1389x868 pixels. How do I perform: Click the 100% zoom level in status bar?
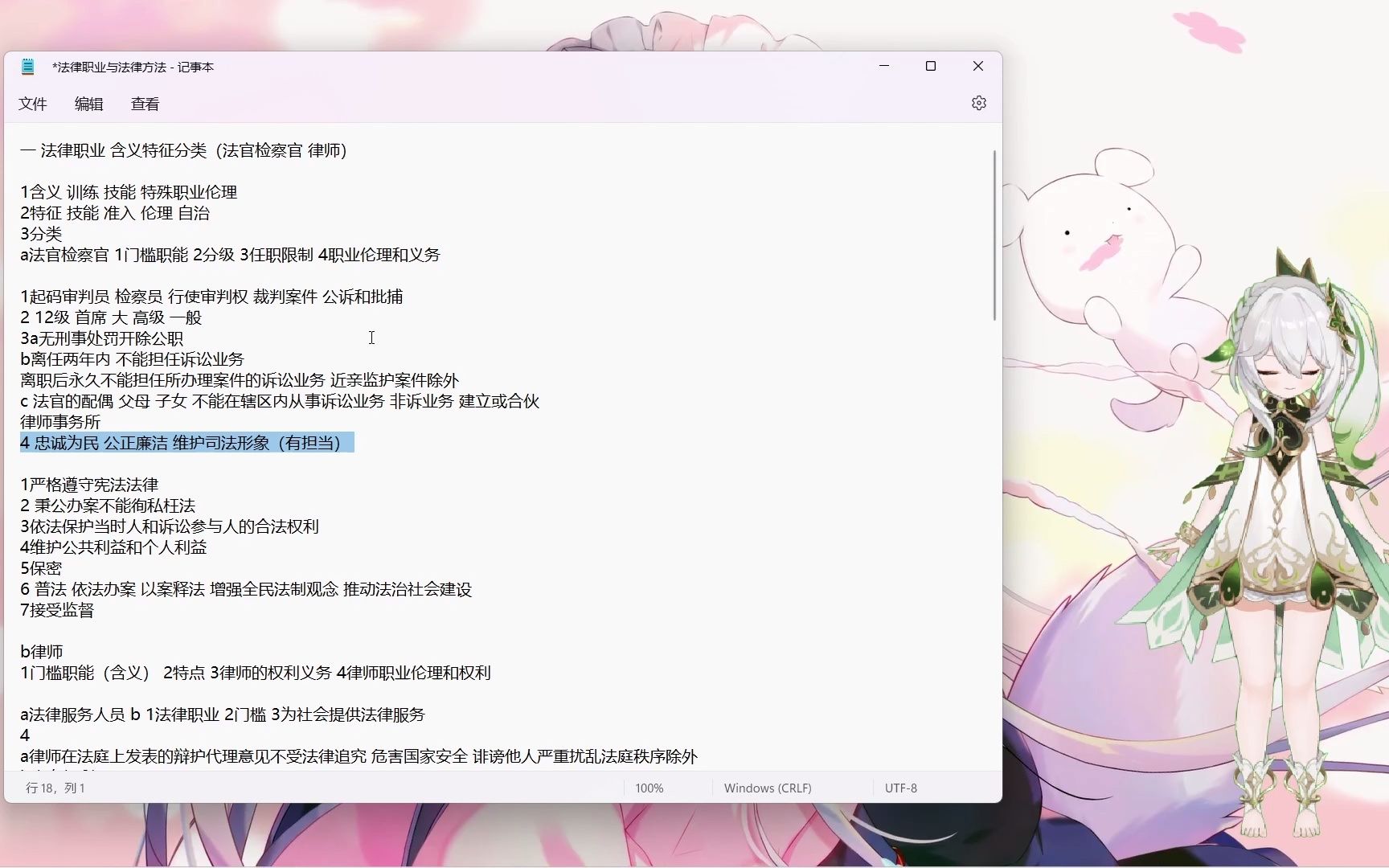tap(649, 788)
